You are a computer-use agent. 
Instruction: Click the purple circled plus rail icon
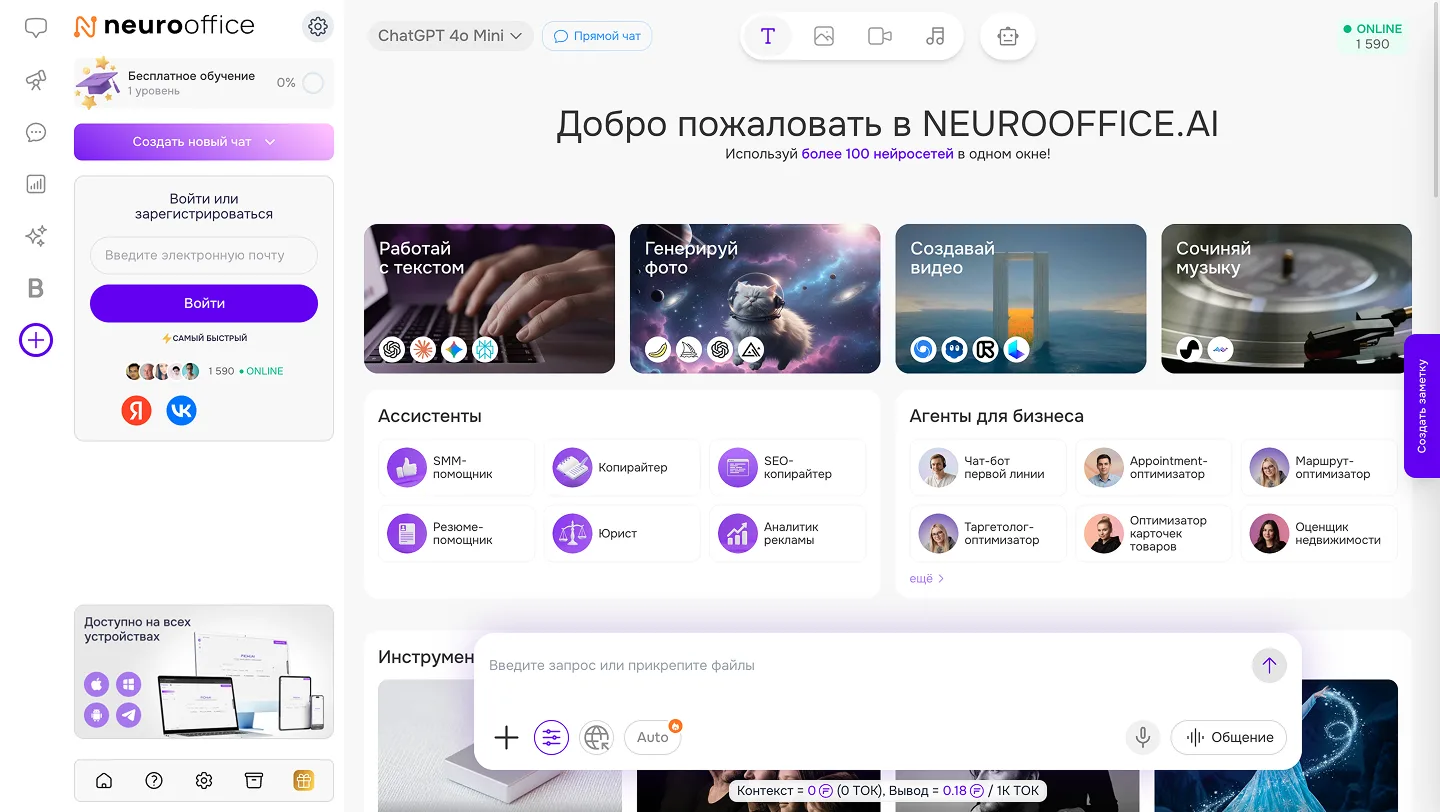pos(36,340)
